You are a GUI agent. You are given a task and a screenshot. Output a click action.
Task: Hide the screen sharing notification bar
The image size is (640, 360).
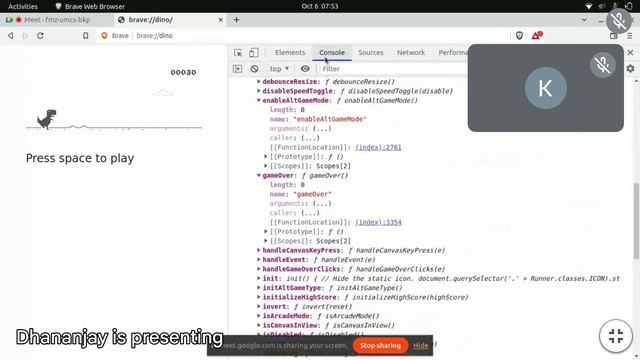420,346
